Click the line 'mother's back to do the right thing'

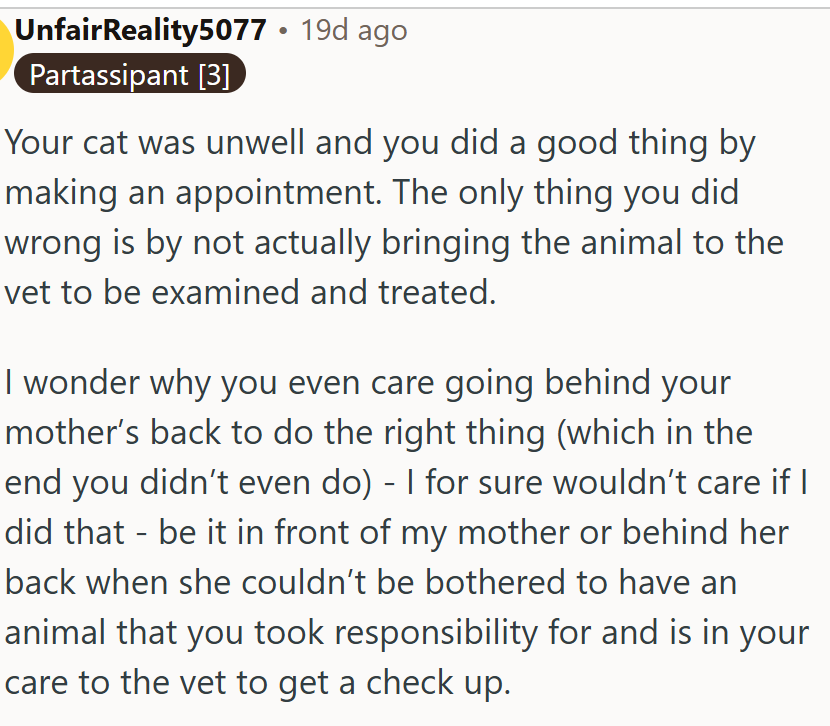(378, 433)
